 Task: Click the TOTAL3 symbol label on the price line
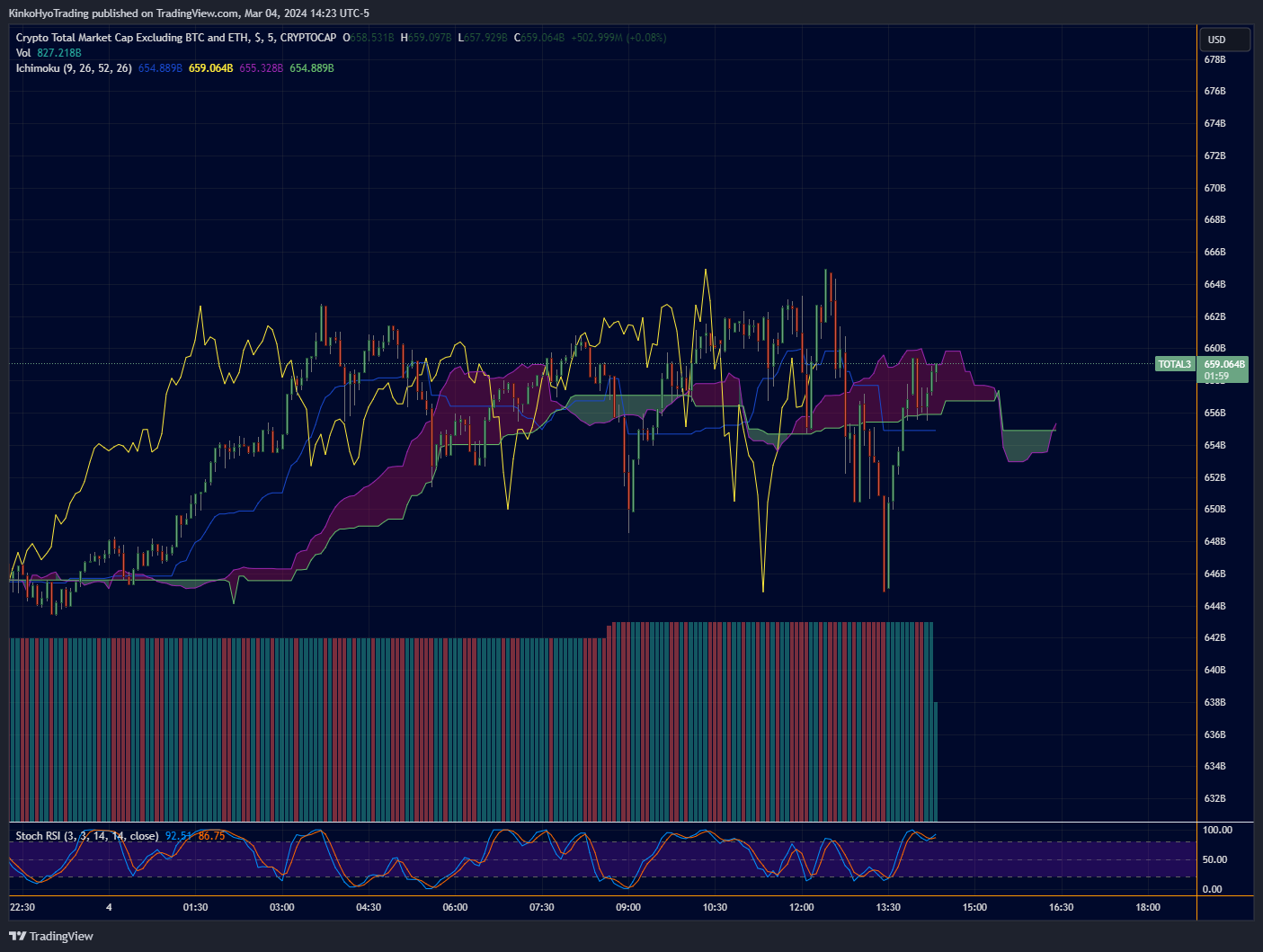tap(1174, 364)
